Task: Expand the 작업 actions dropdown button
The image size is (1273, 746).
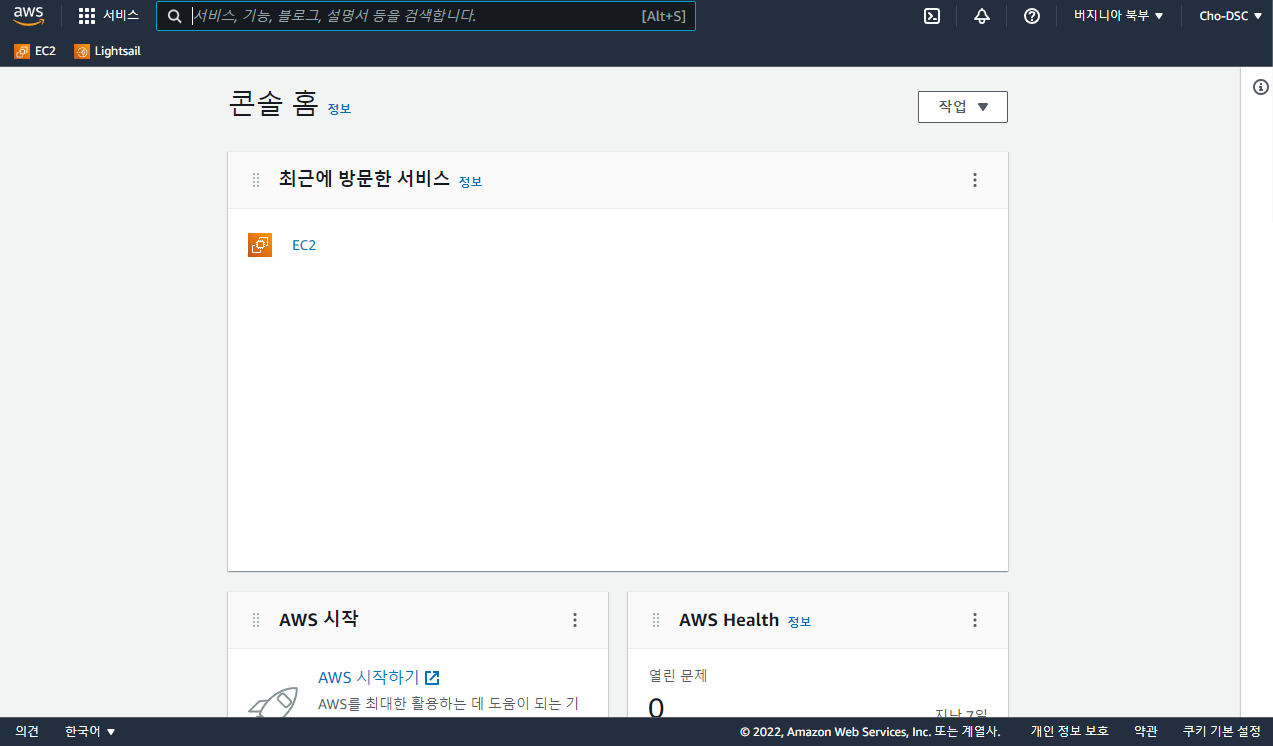Action: 962,107
